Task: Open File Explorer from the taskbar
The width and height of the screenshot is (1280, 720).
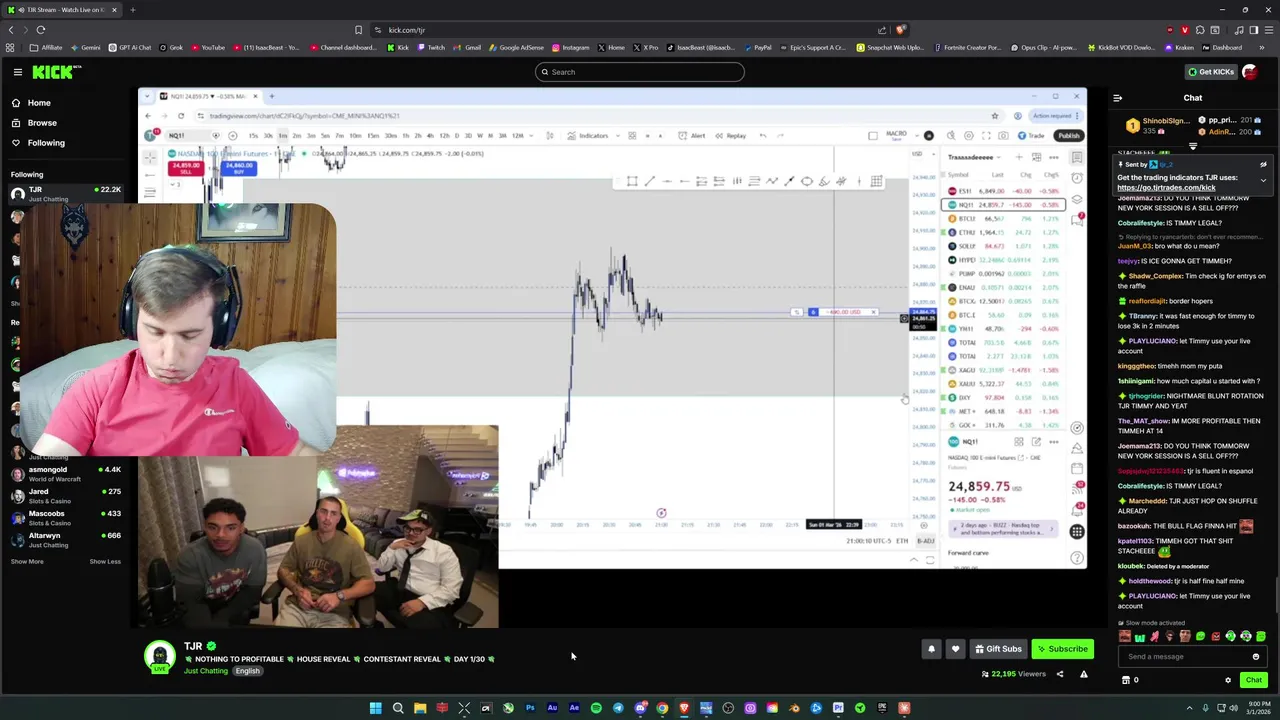Action: [420, 708]
